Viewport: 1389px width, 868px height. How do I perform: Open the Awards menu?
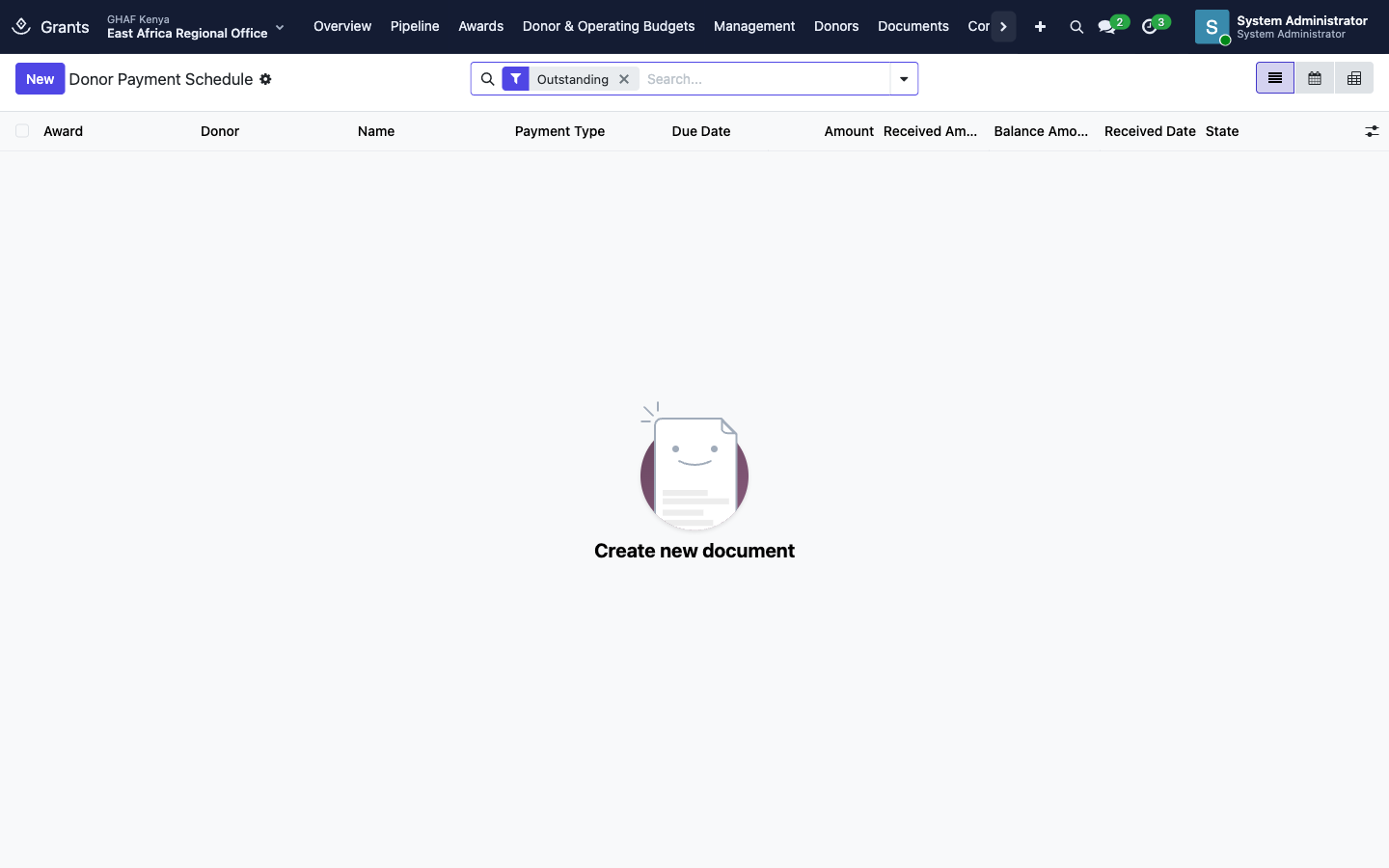pos(481,27)
